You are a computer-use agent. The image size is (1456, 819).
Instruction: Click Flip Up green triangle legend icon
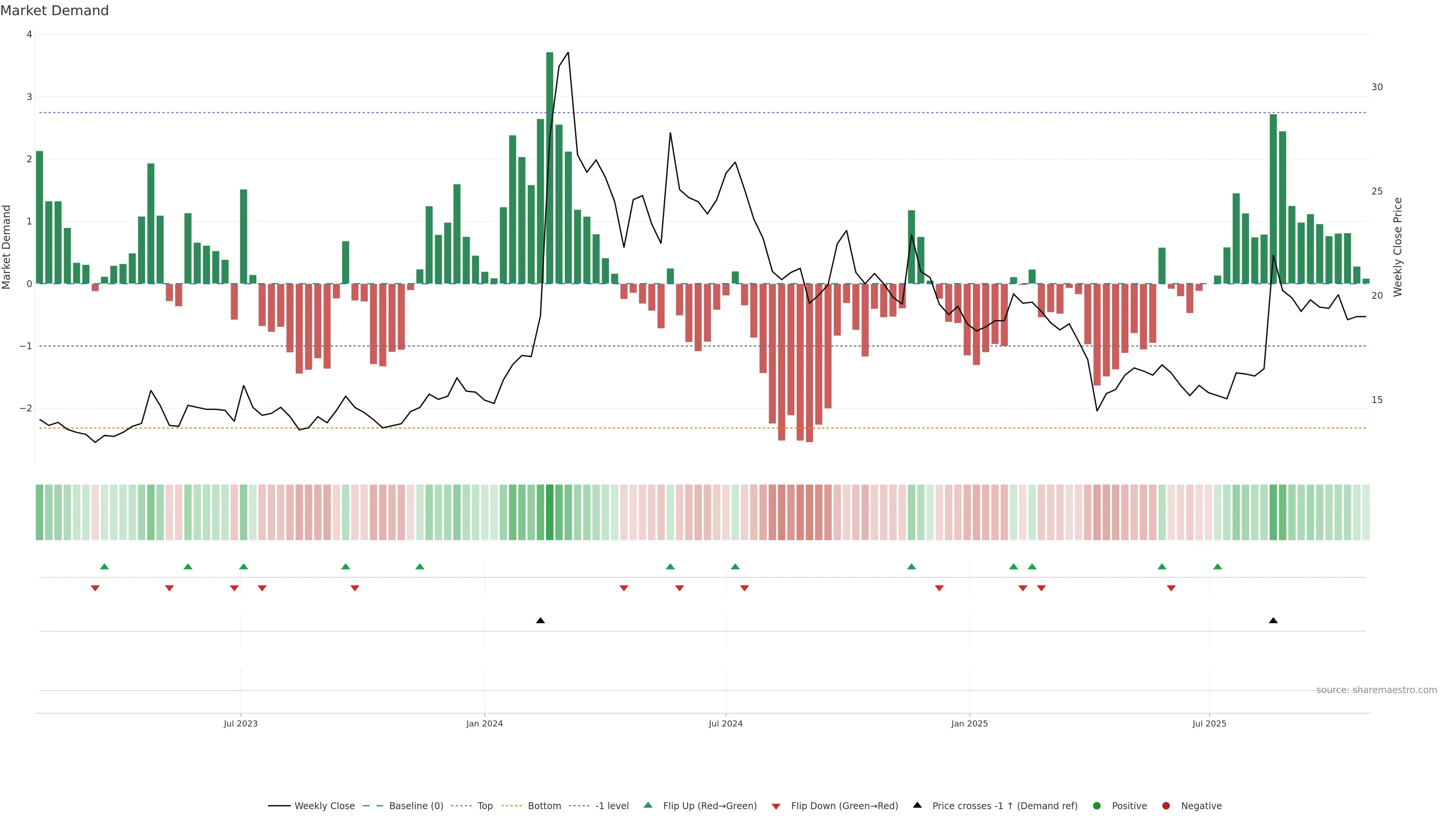pos(648,805)
